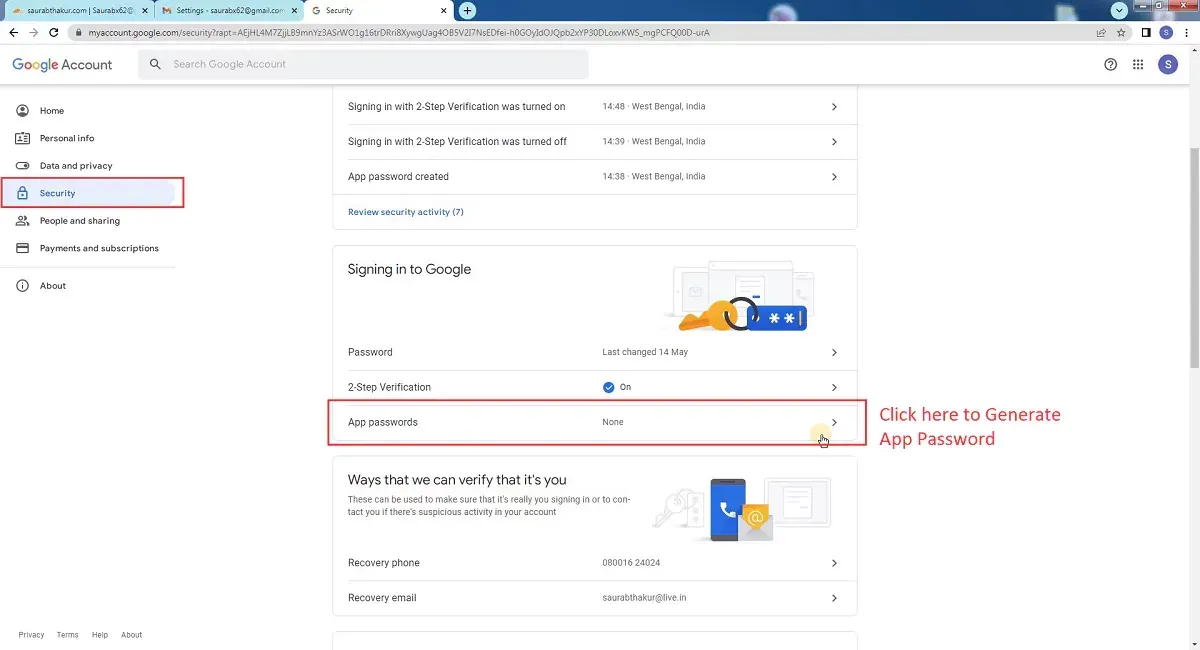Viewport: 1200px width, 650px height.
Task: Click the Personal info card icon
Action: [22, 138]
